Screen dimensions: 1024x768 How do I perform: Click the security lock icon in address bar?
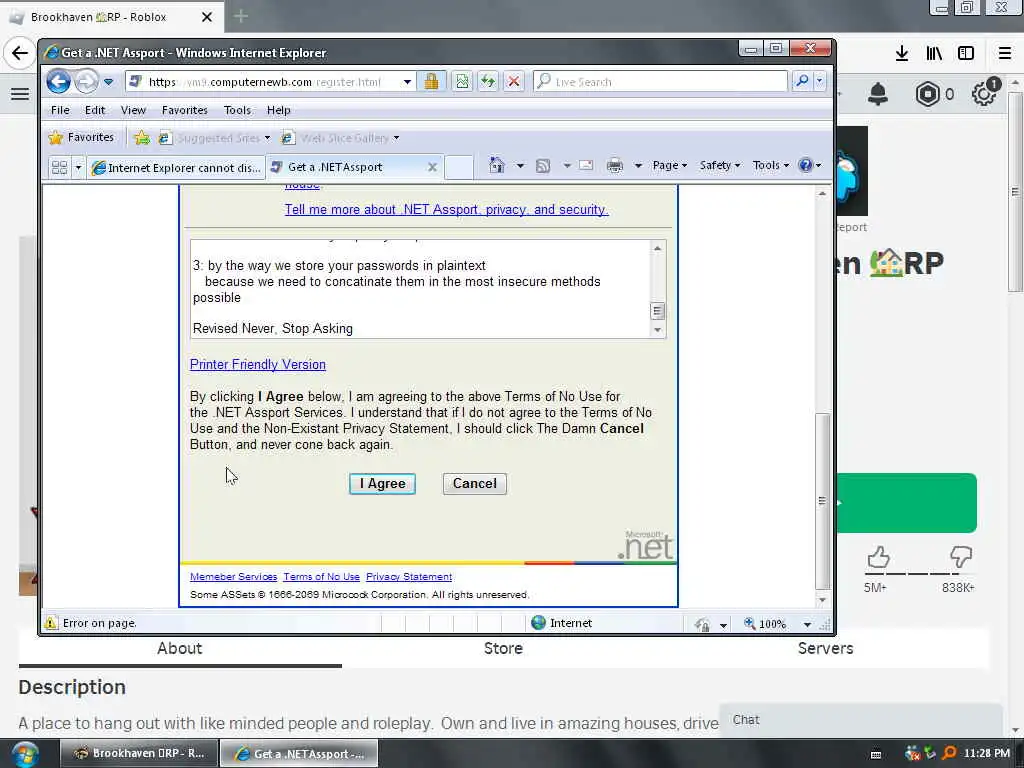431,82
